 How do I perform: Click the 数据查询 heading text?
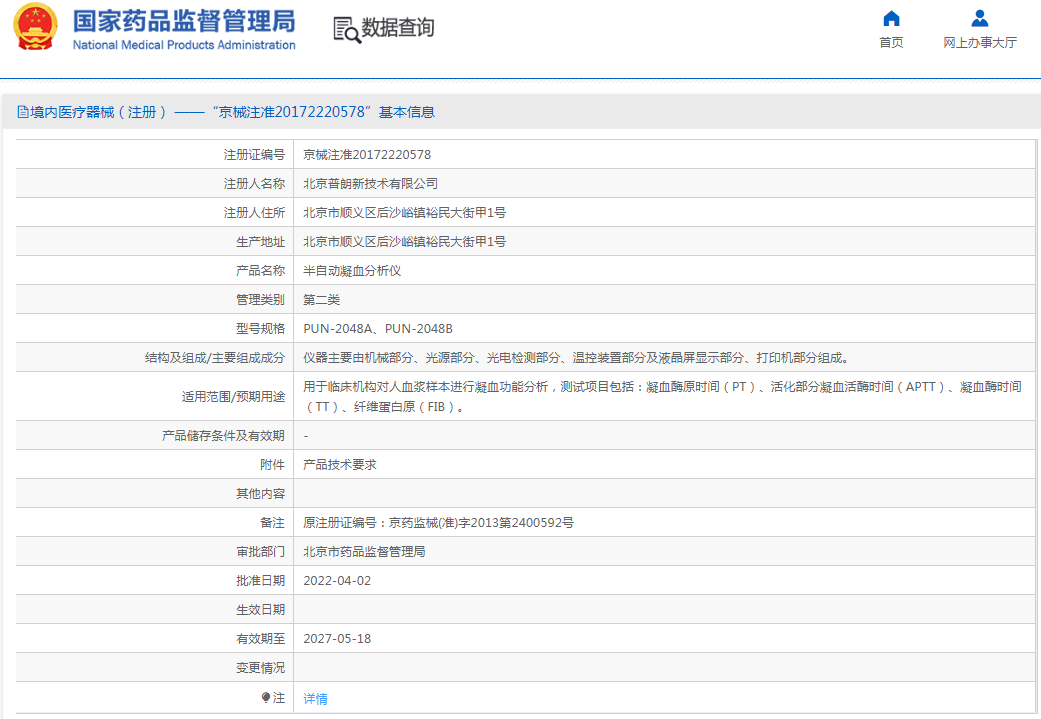point(398,28)
